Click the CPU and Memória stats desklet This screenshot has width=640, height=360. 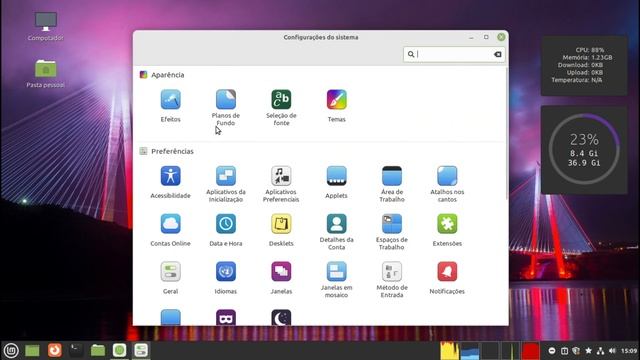click(584, 65)
